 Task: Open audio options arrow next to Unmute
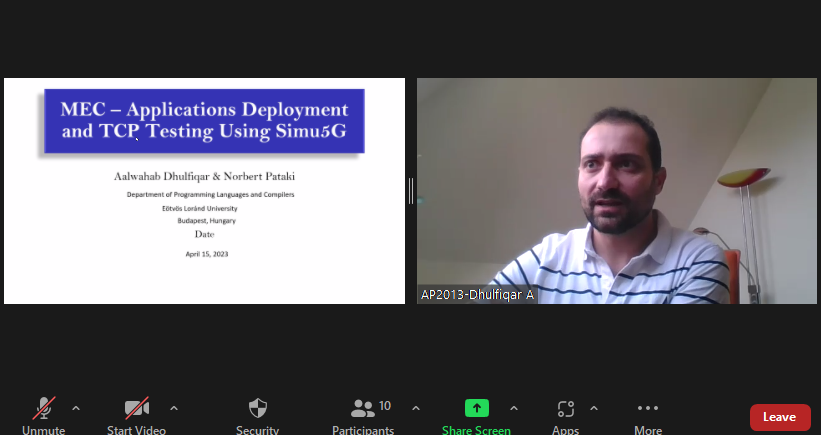pos(76,408)
